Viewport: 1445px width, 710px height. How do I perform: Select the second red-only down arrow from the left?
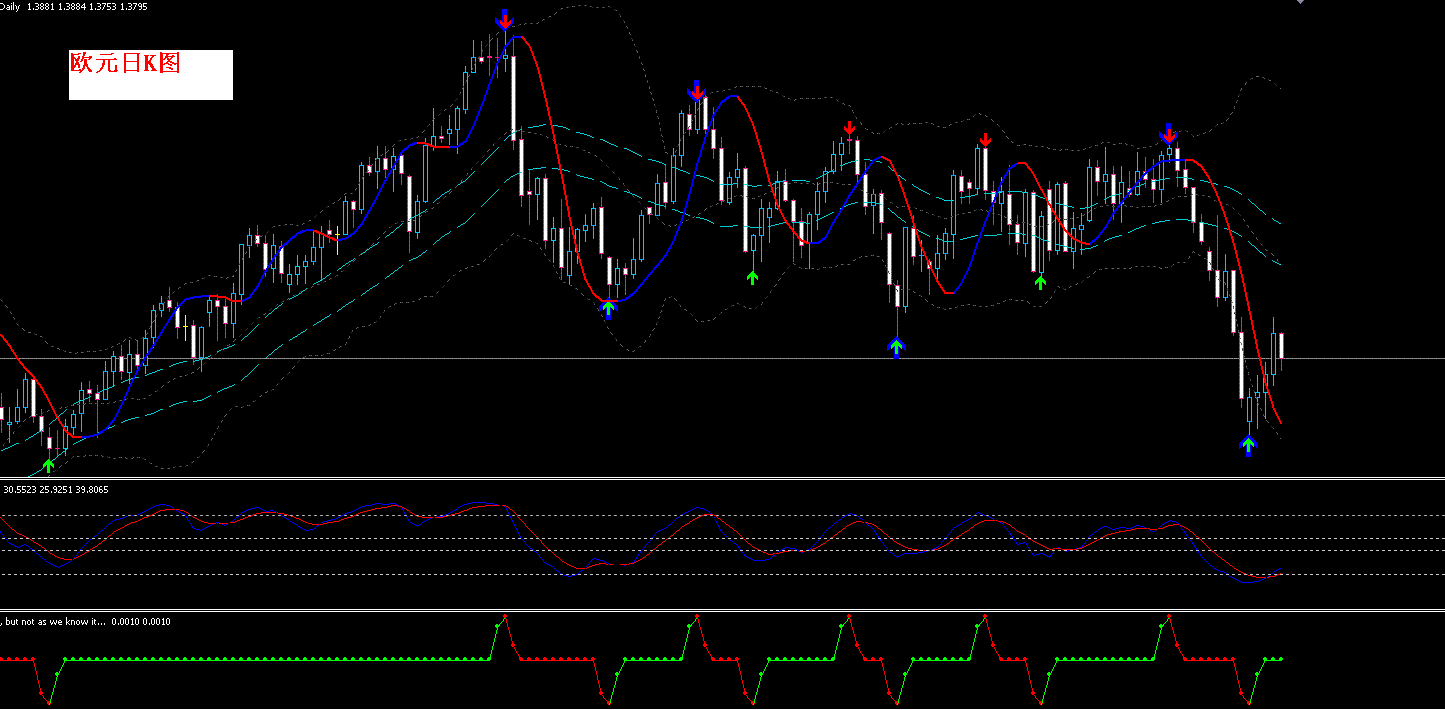[986, 140]
